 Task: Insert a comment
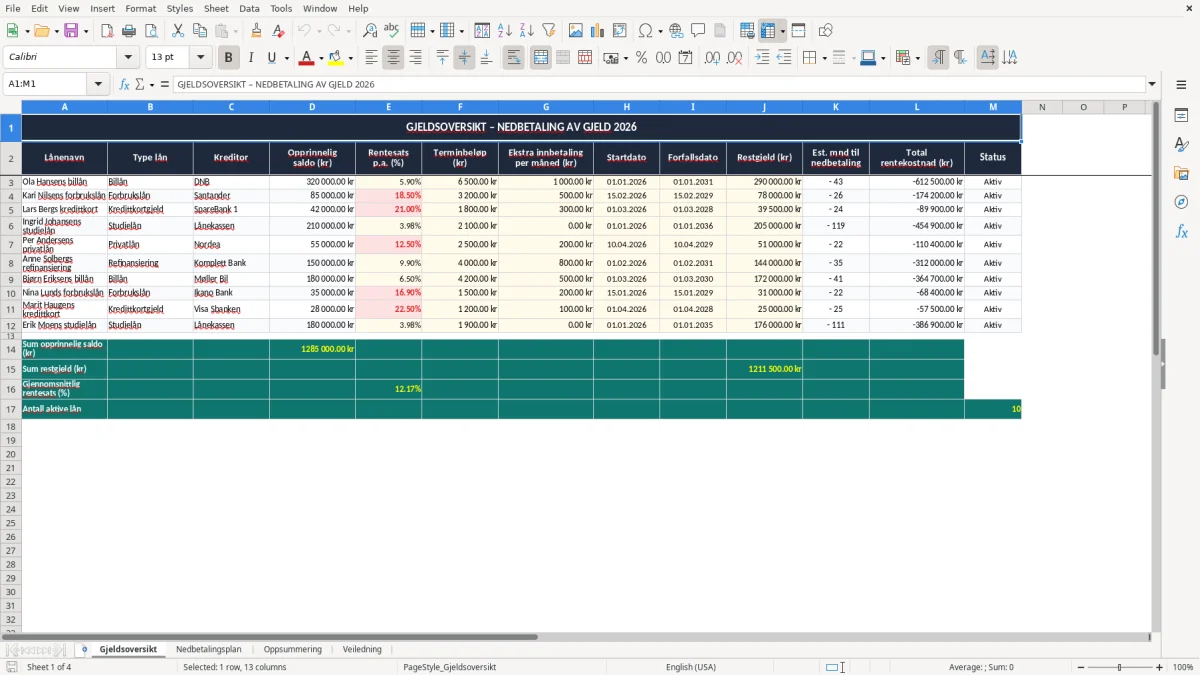coord(699,31)
